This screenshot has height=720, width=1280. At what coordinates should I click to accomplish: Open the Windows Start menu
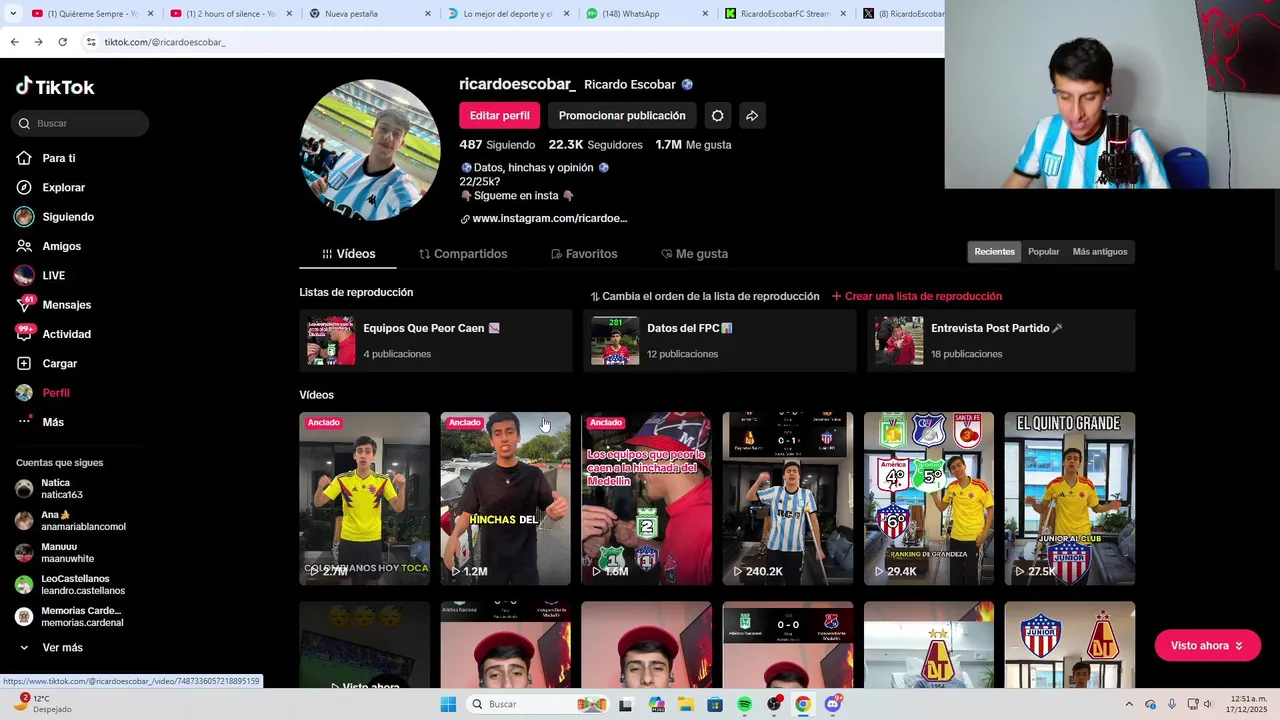click(x=447, y=704)
